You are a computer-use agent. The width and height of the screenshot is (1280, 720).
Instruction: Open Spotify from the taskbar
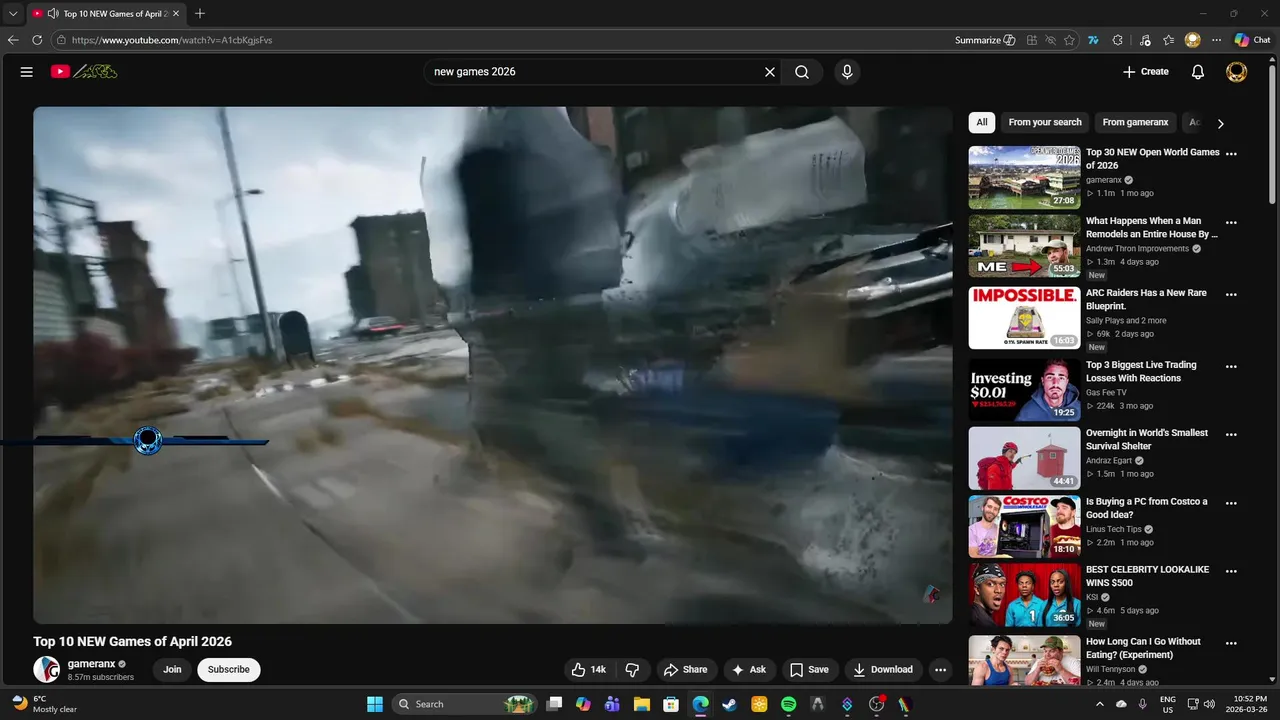coord(788,704)
